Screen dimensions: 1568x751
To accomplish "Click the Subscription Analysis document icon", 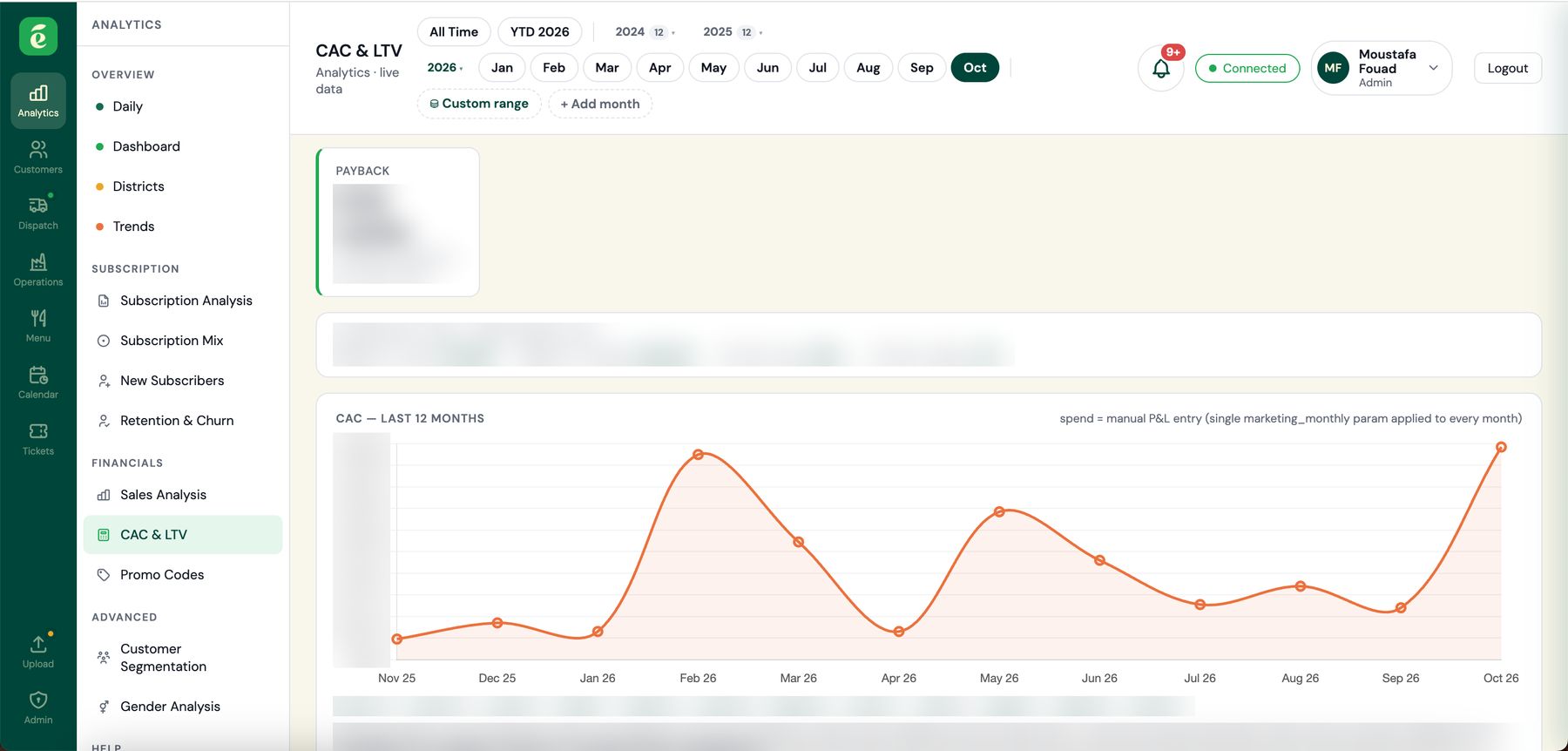I will click(x=104, y=301).
